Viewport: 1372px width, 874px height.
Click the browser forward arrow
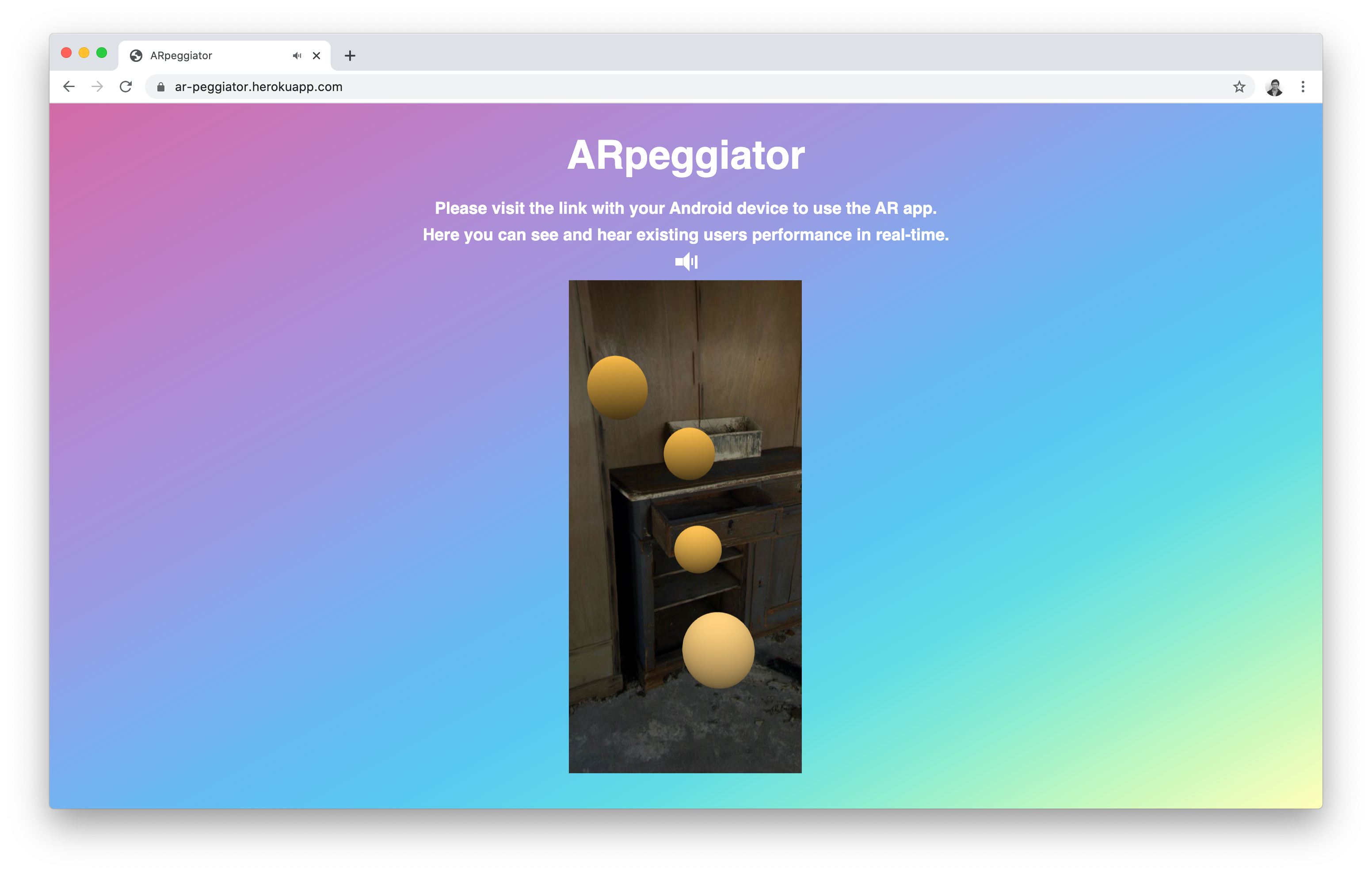[97, 87]
